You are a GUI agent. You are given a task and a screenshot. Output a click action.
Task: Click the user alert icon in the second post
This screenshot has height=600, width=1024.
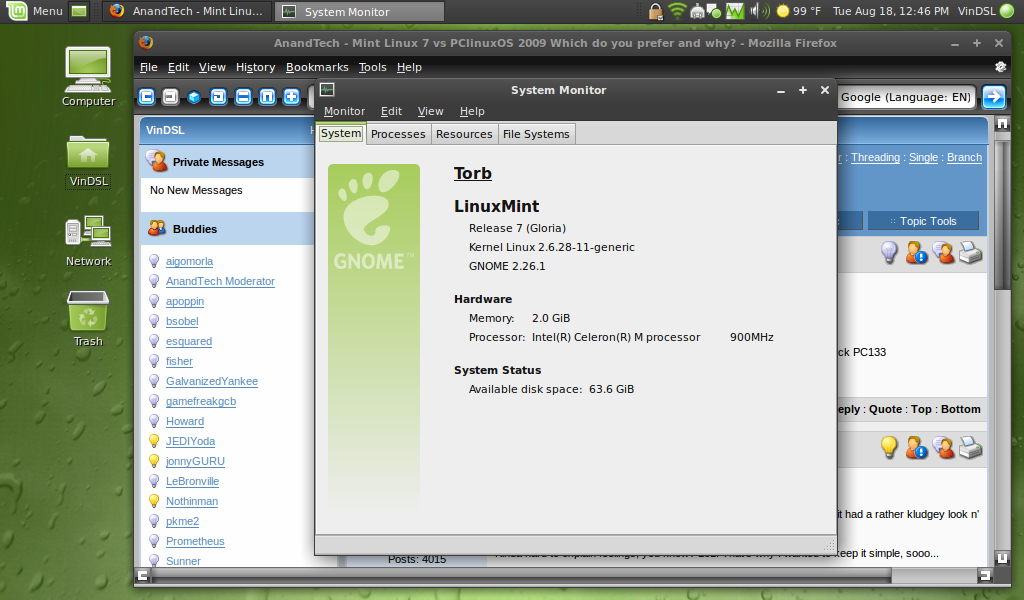[916, 448]
